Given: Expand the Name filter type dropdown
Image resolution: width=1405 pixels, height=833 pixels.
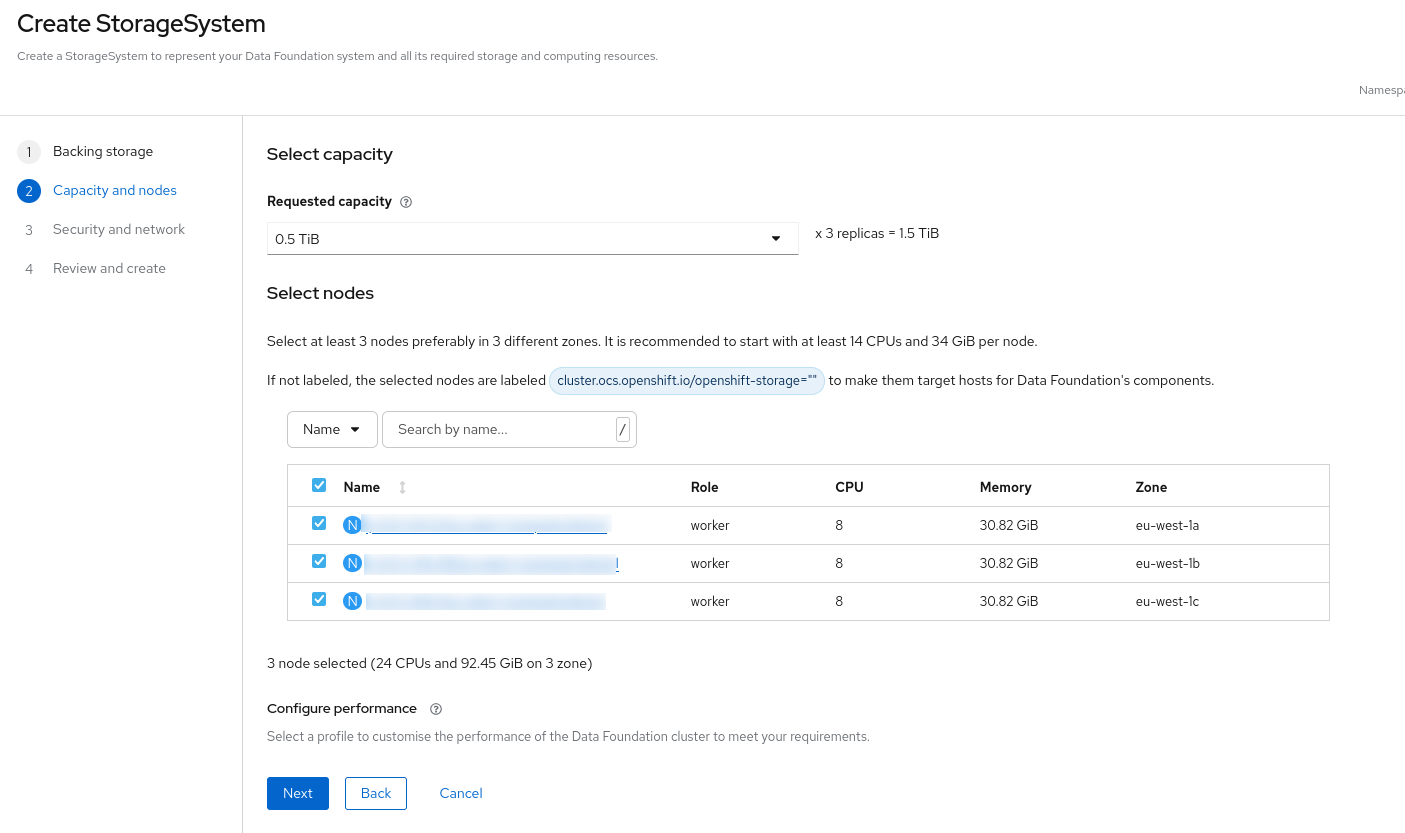Looking at the screenshot, I should pyautogui.click(x=332, y=429).
